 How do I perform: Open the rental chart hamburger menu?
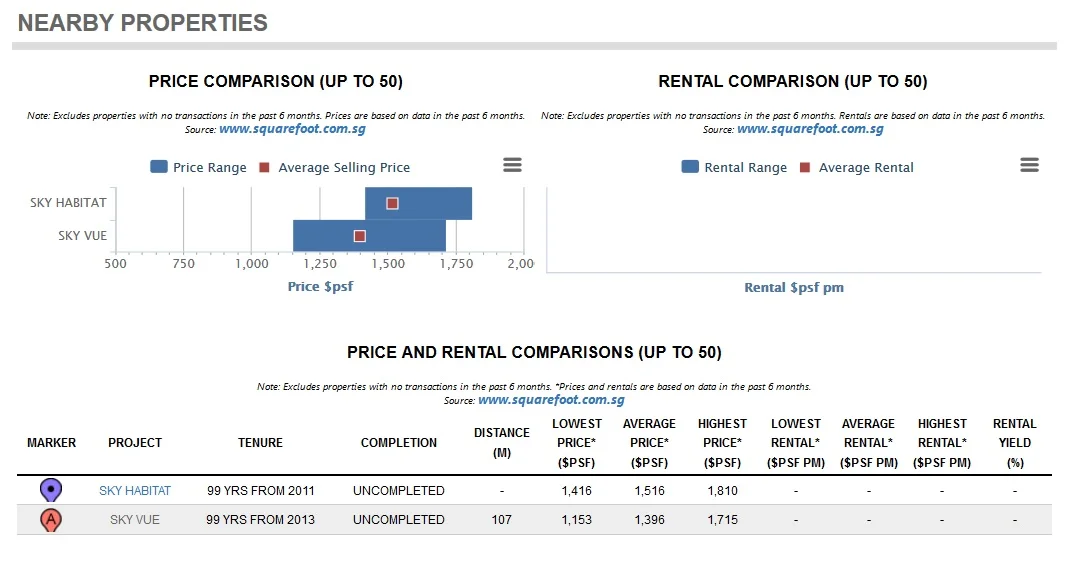[x=1029, y=165]
